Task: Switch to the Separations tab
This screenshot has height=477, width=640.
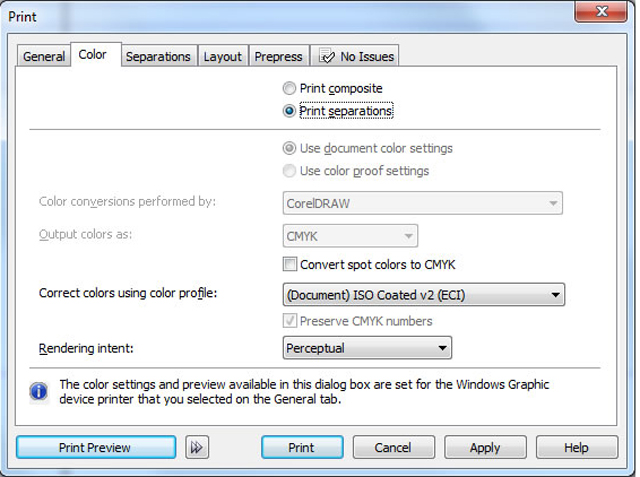Action: (x=158, y=56)
